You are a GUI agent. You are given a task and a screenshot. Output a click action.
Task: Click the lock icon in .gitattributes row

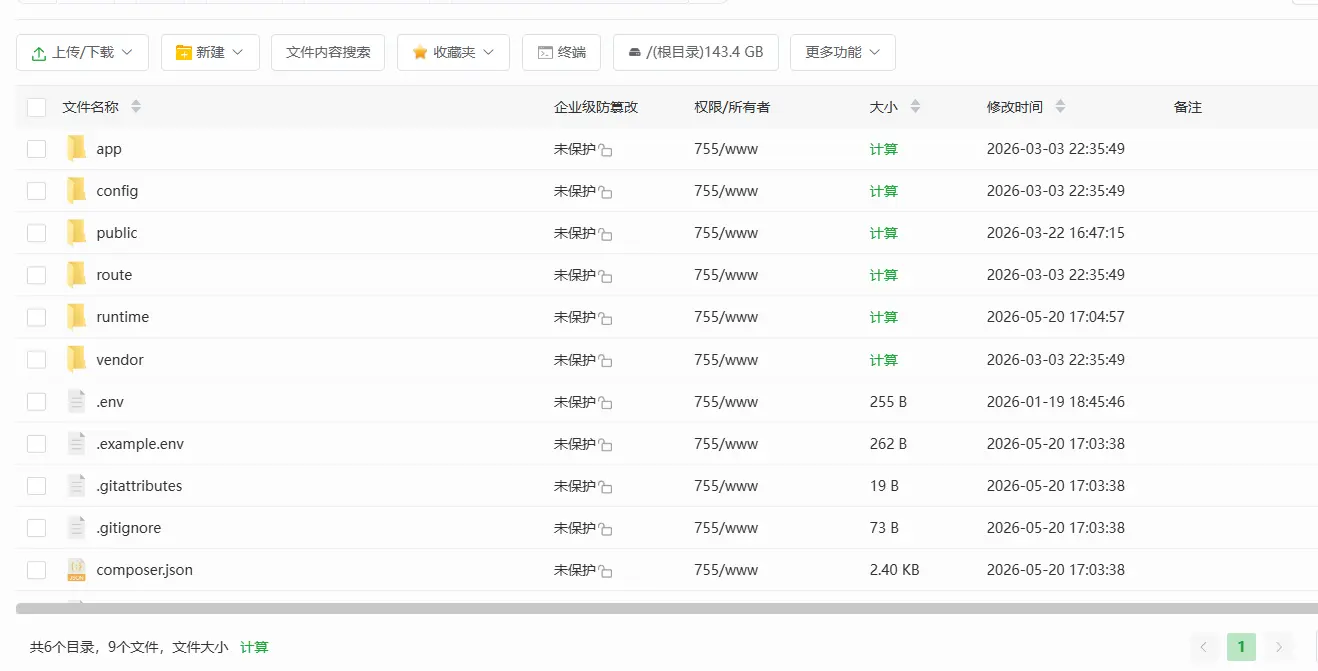[606, 487]
